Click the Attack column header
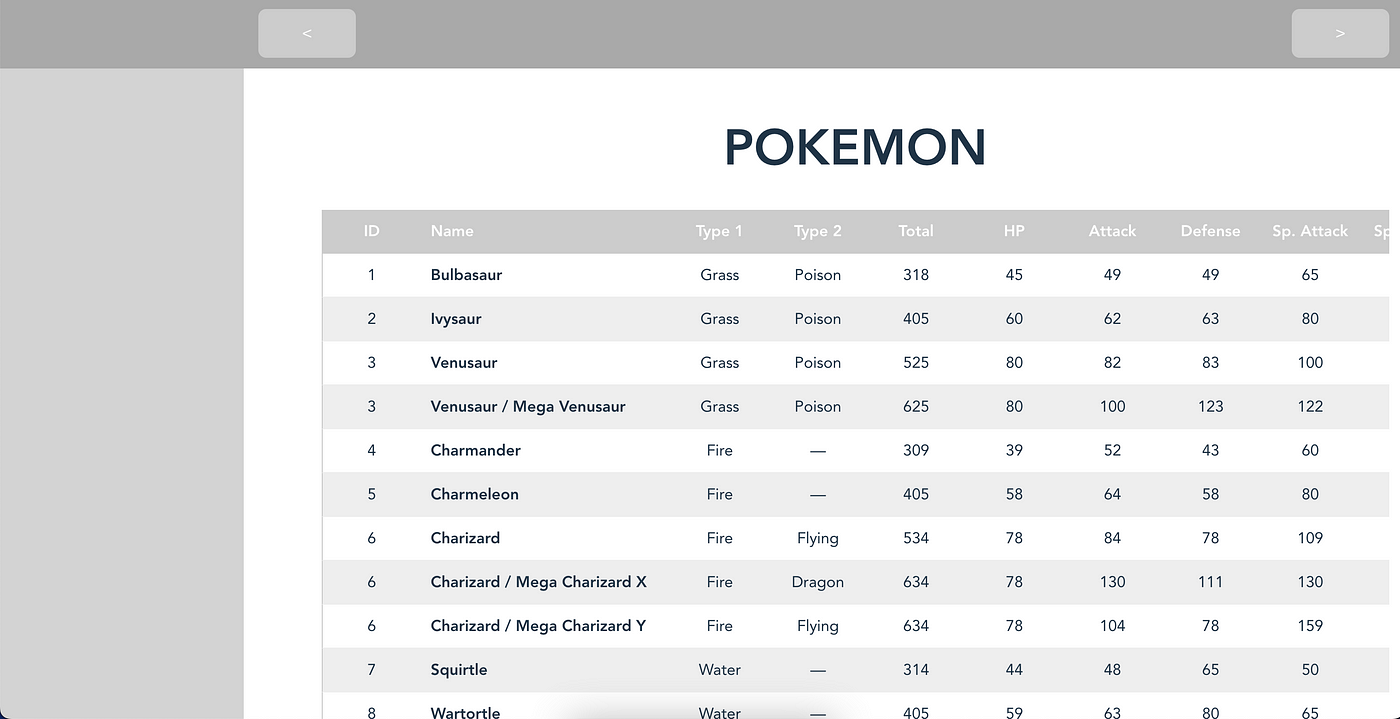Image resolution: width=1400 pixels, height=719 pixels. point(1112,231)
